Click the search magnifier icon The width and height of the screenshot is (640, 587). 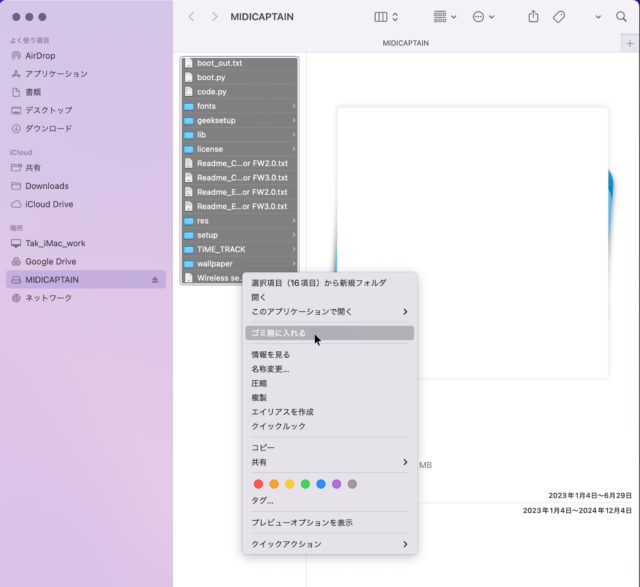click(x=621, y=17)
